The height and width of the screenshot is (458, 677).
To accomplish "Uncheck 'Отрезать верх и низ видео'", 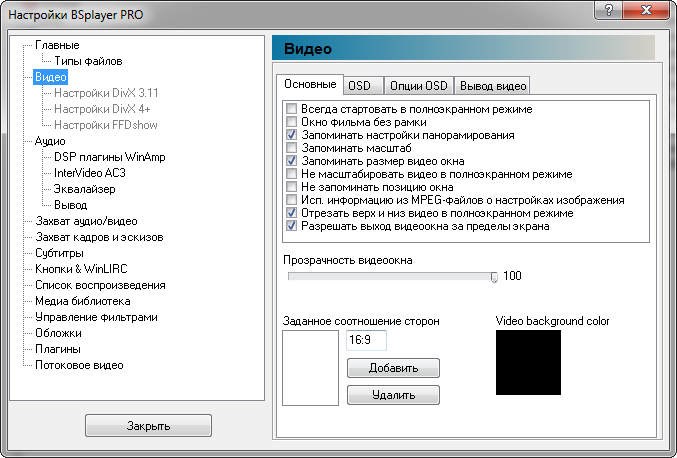I will (291, 213).
